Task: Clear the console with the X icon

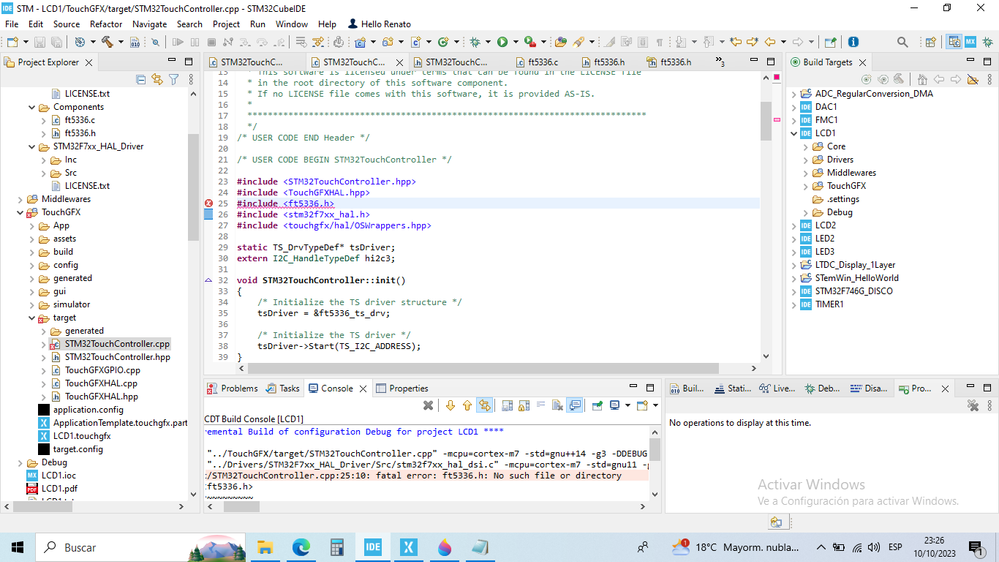Action: pyautogui.click(x=428, y=405)
